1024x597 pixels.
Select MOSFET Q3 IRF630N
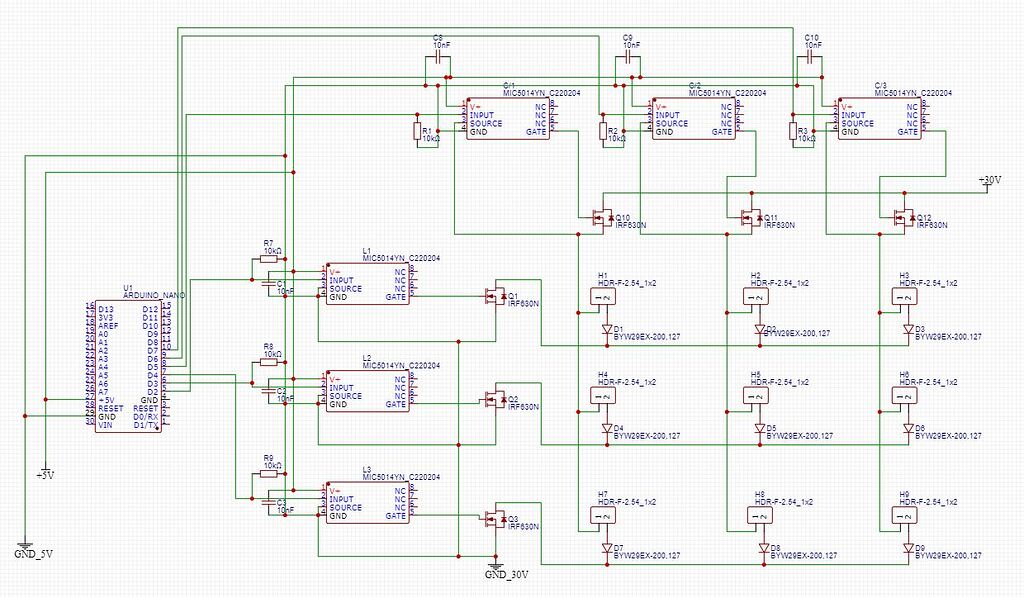pos(495,518)
